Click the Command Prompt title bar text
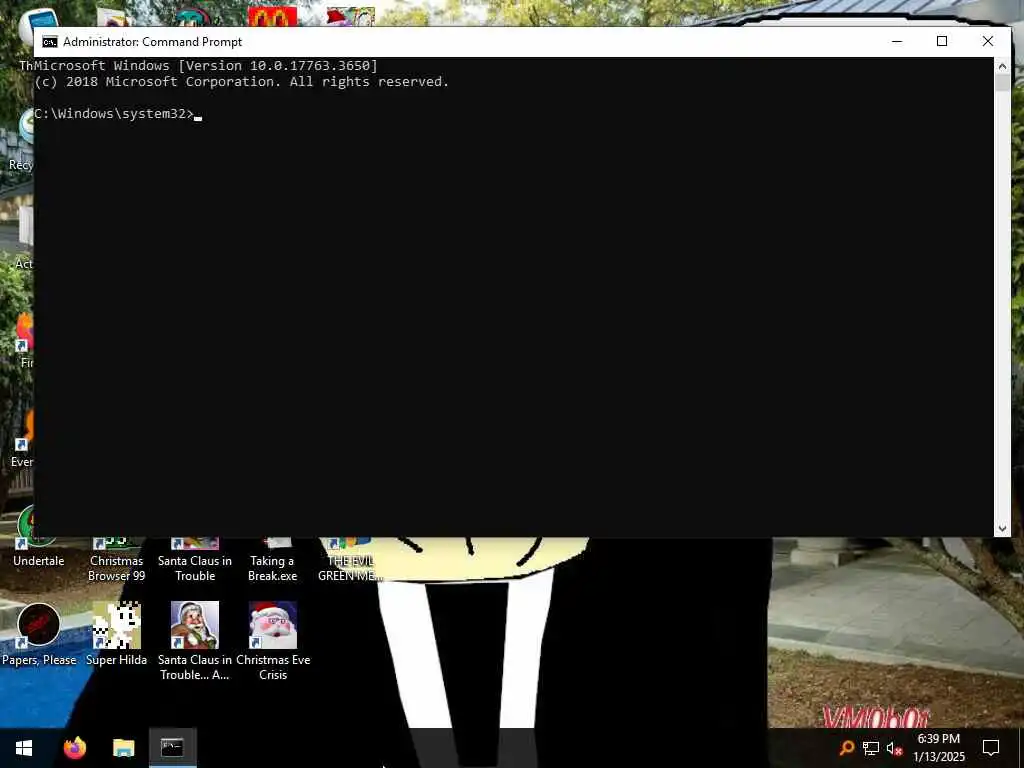Image resolution: width=1024 pixels, height=768 pixels. coord(152,42)
